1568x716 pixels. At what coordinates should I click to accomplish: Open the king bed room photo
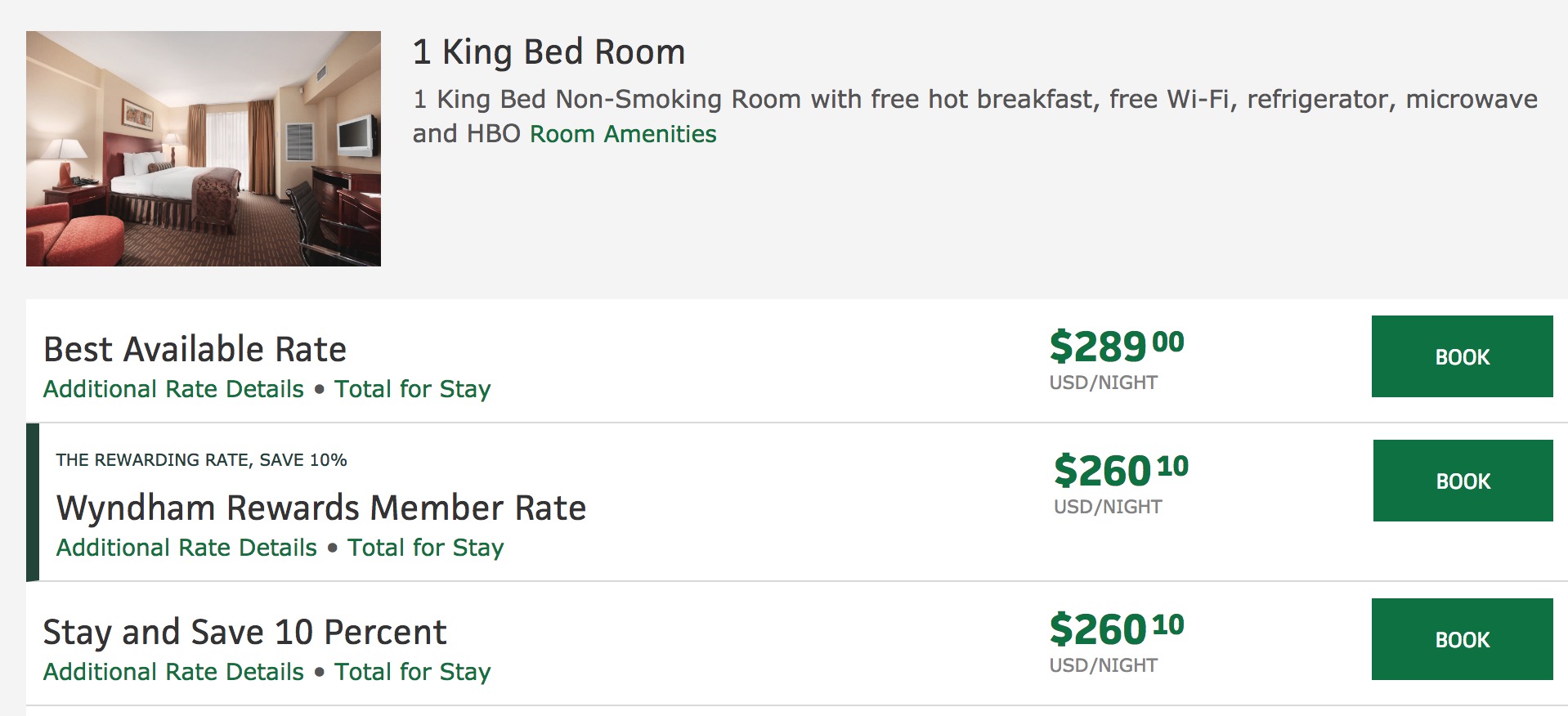[204, 149]
